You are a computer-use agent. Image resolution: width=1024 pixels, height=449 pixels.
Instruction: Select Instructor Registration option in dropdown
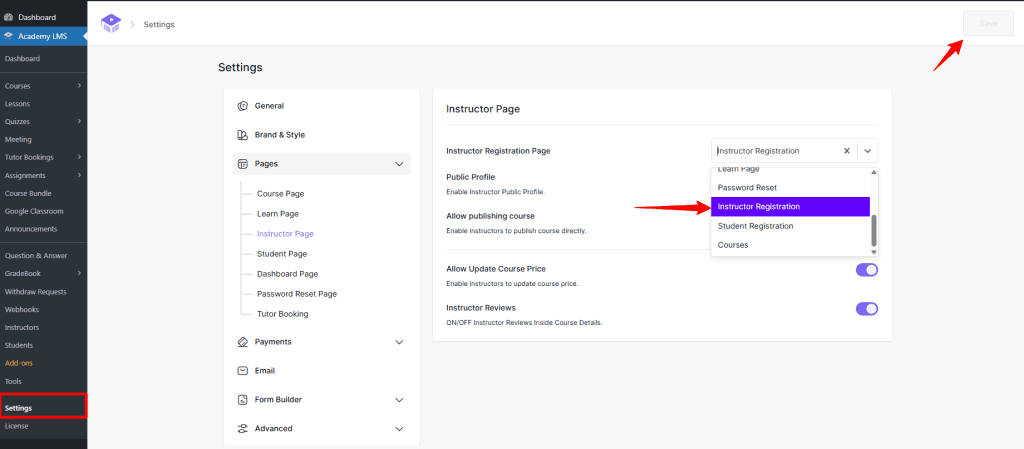(790, 207)
